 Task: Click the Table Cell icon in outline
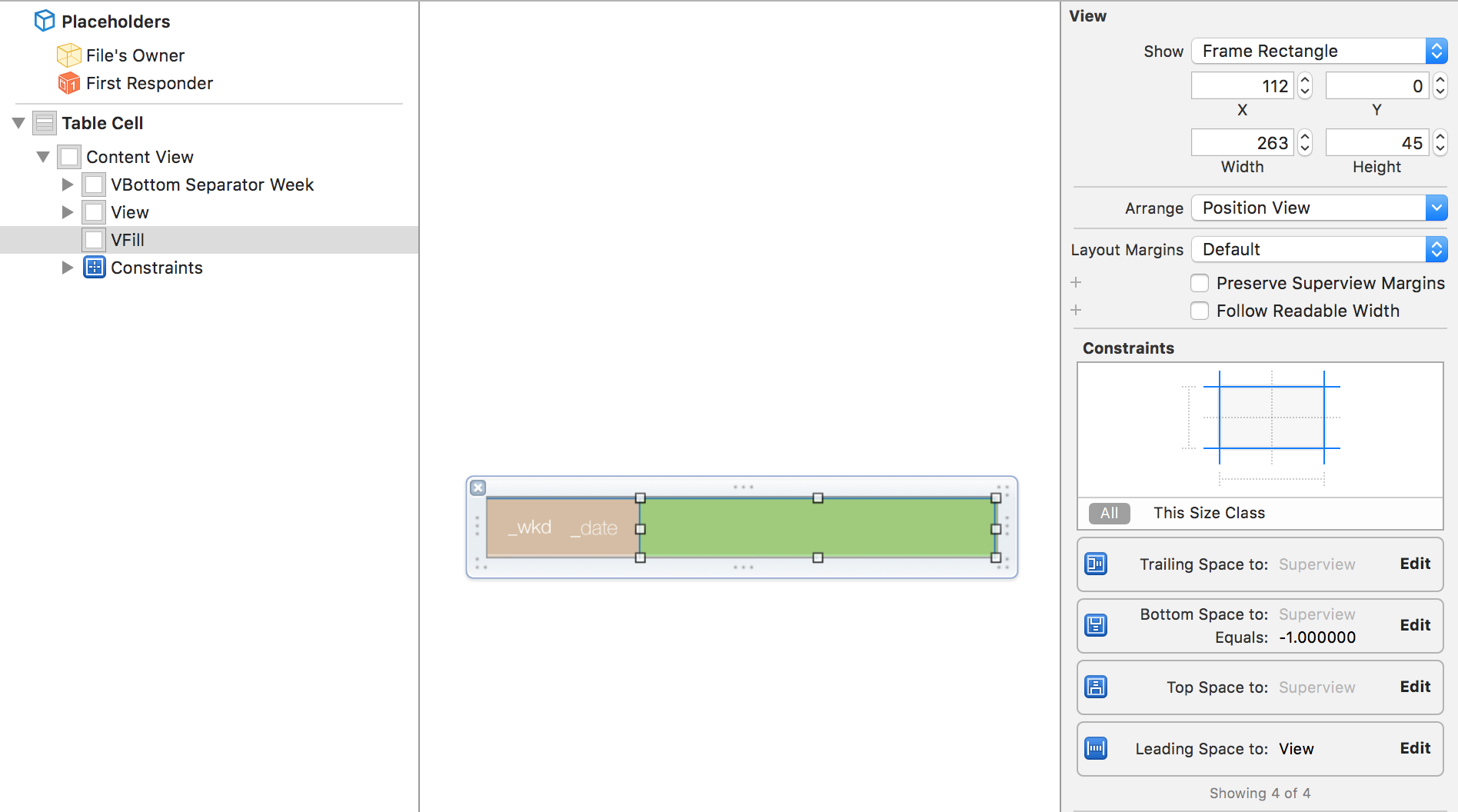click(45, 123)
